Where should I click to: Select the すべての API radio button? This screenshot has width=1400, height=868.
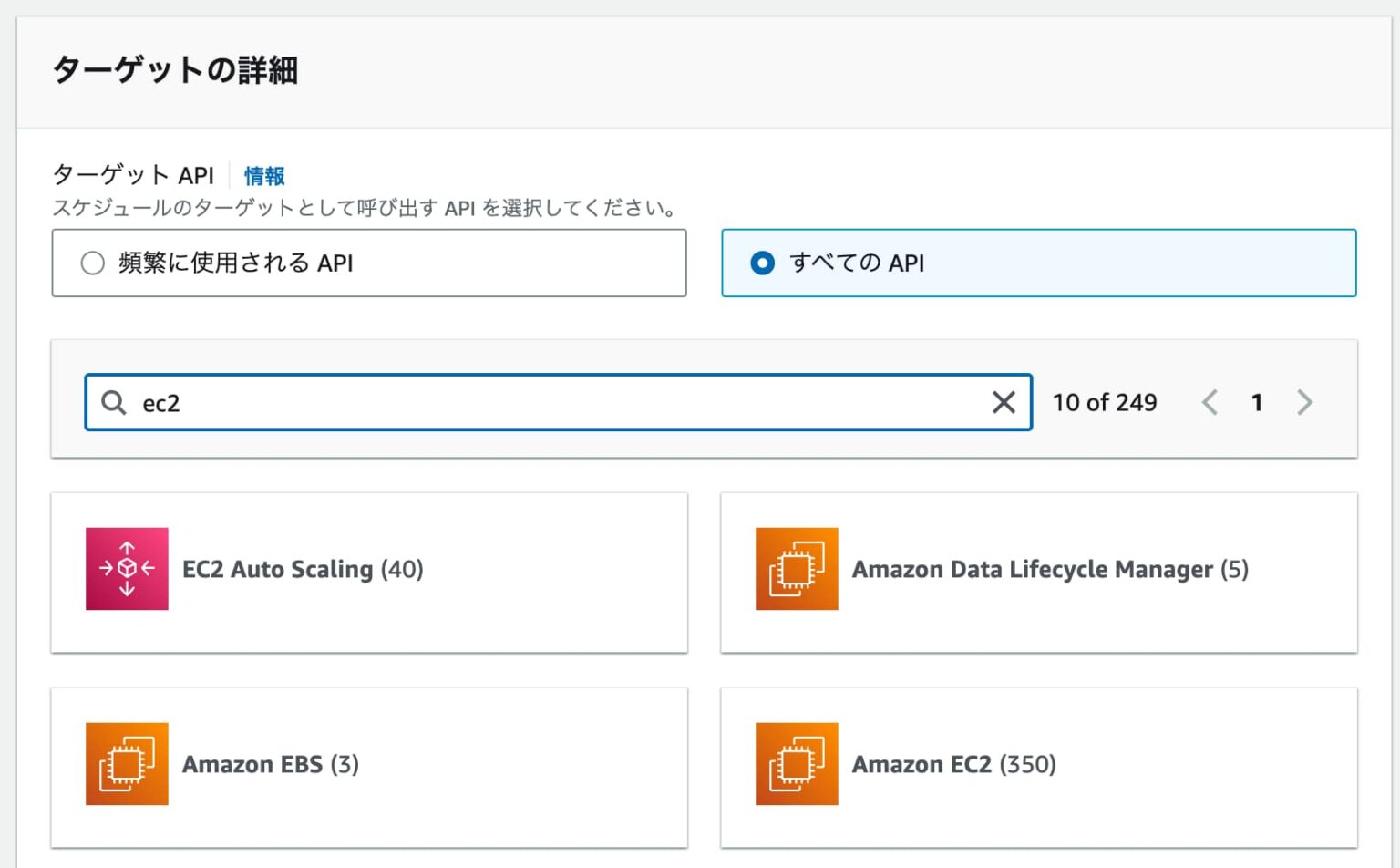(x=762, y=262)
